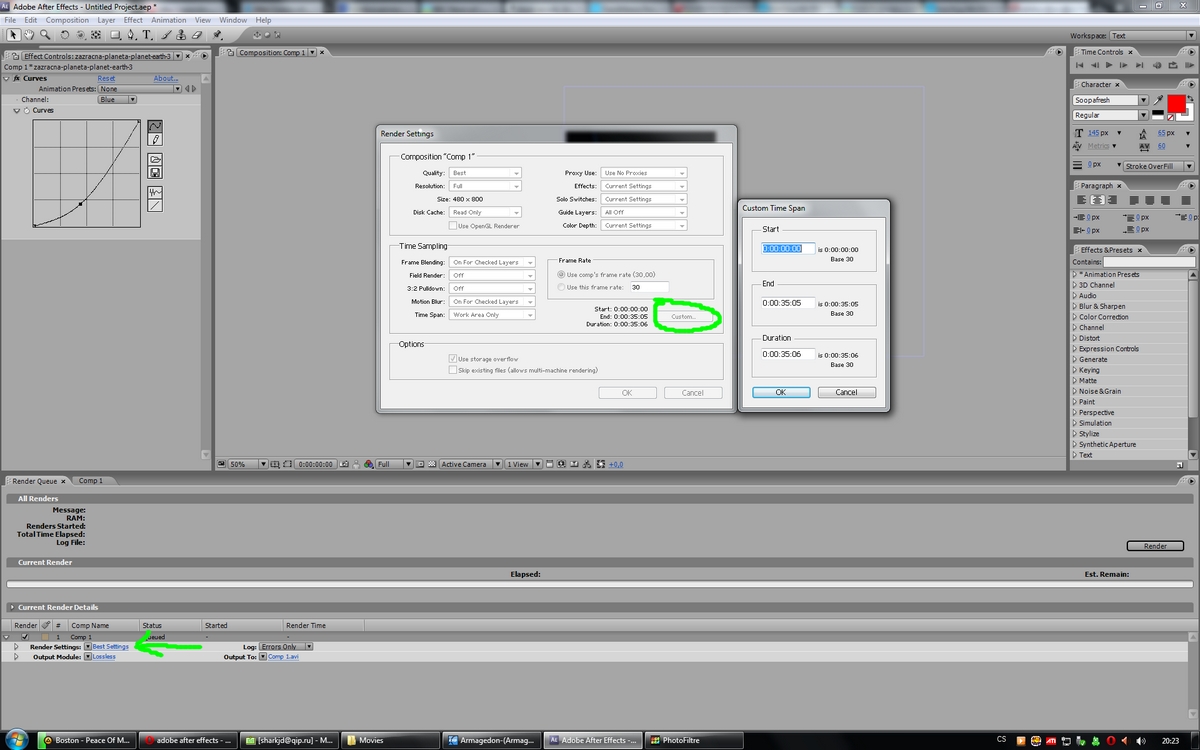Expand the Current Render Details section
Viewport: 1200px width, 750px height.
pyautogui.click(x=11, y=607)
